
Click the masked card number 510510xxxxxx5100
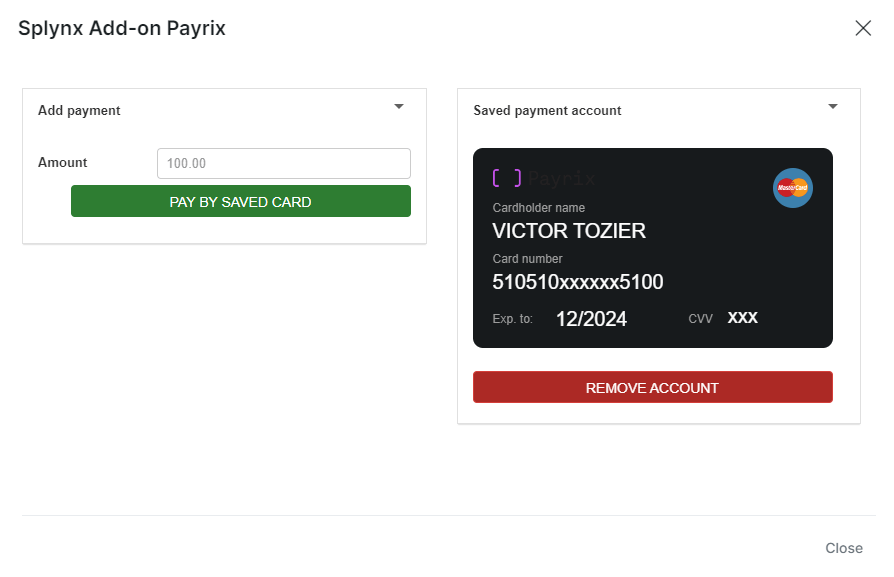point(577,282)
